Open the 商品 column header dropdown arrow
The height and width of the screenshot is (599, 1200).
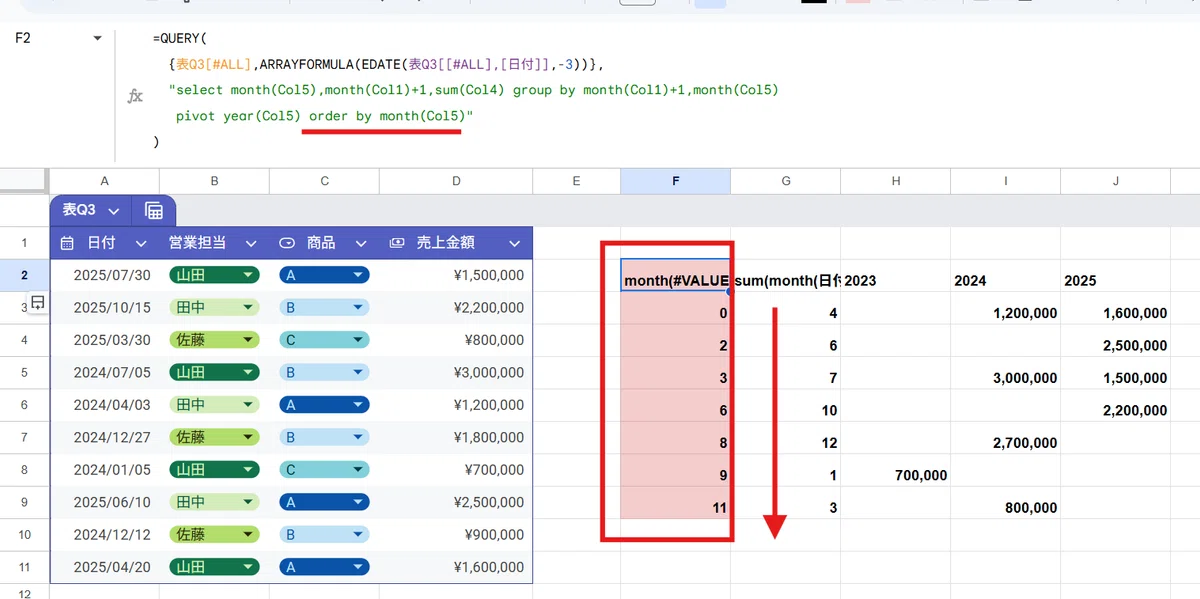pyautogui.click(x=361, y=243)
